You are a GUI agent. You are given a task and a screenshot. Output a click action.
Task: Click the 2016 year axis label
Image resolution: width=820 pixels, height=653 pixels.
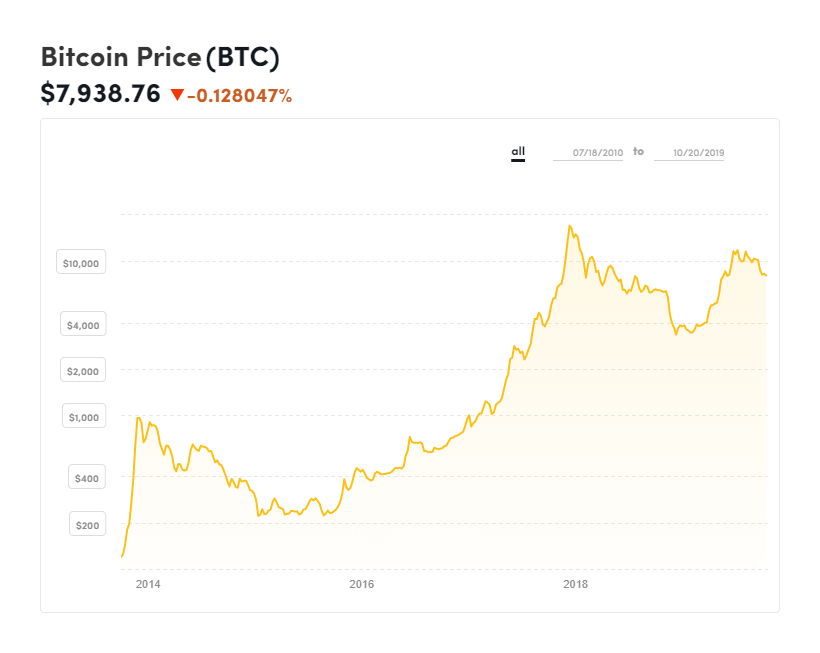tap(361, 584)
